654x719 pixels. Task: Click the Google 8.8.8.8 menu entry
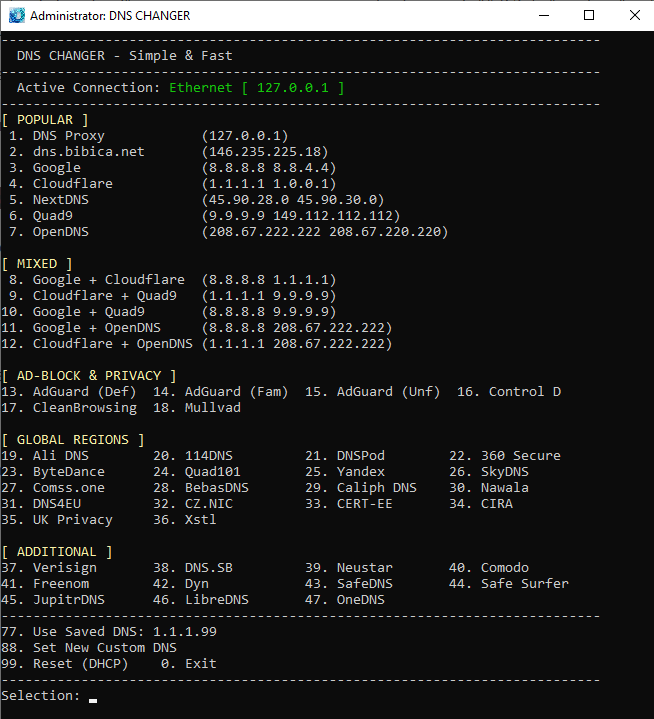click(x=173, y=168)
